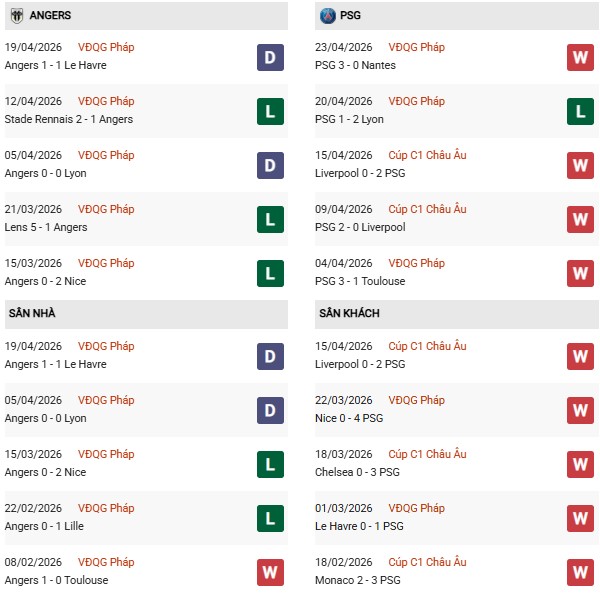Image resolution: width=600 pixels, height=593 pixels.
Task: Open the ANGERS team header
Action: (51, 16)
